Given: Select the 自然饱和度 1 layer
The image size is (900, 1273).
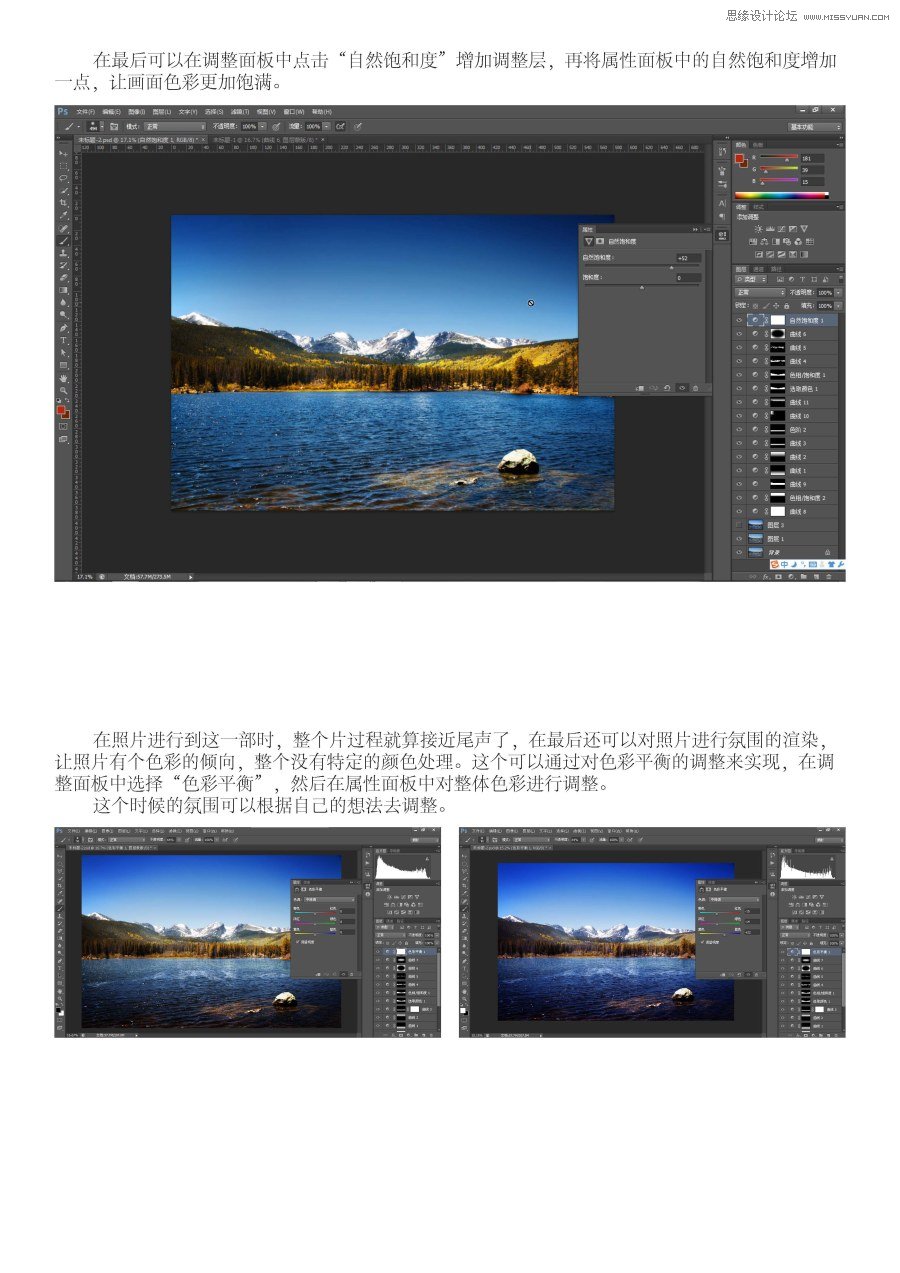Looking at the screenshot, I should tap(786, 320).
